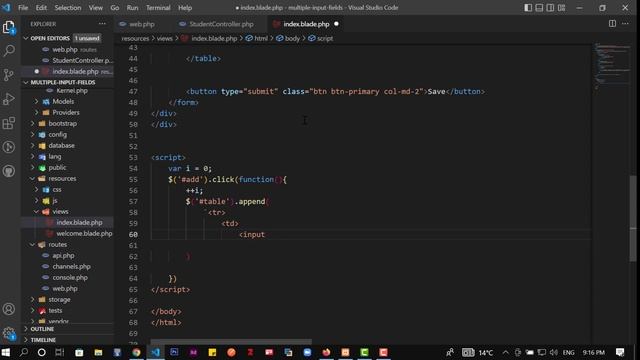The width and height of the screenshot is (640, 360).
Task: Open api.php under routes
Action: click(63, 256)
